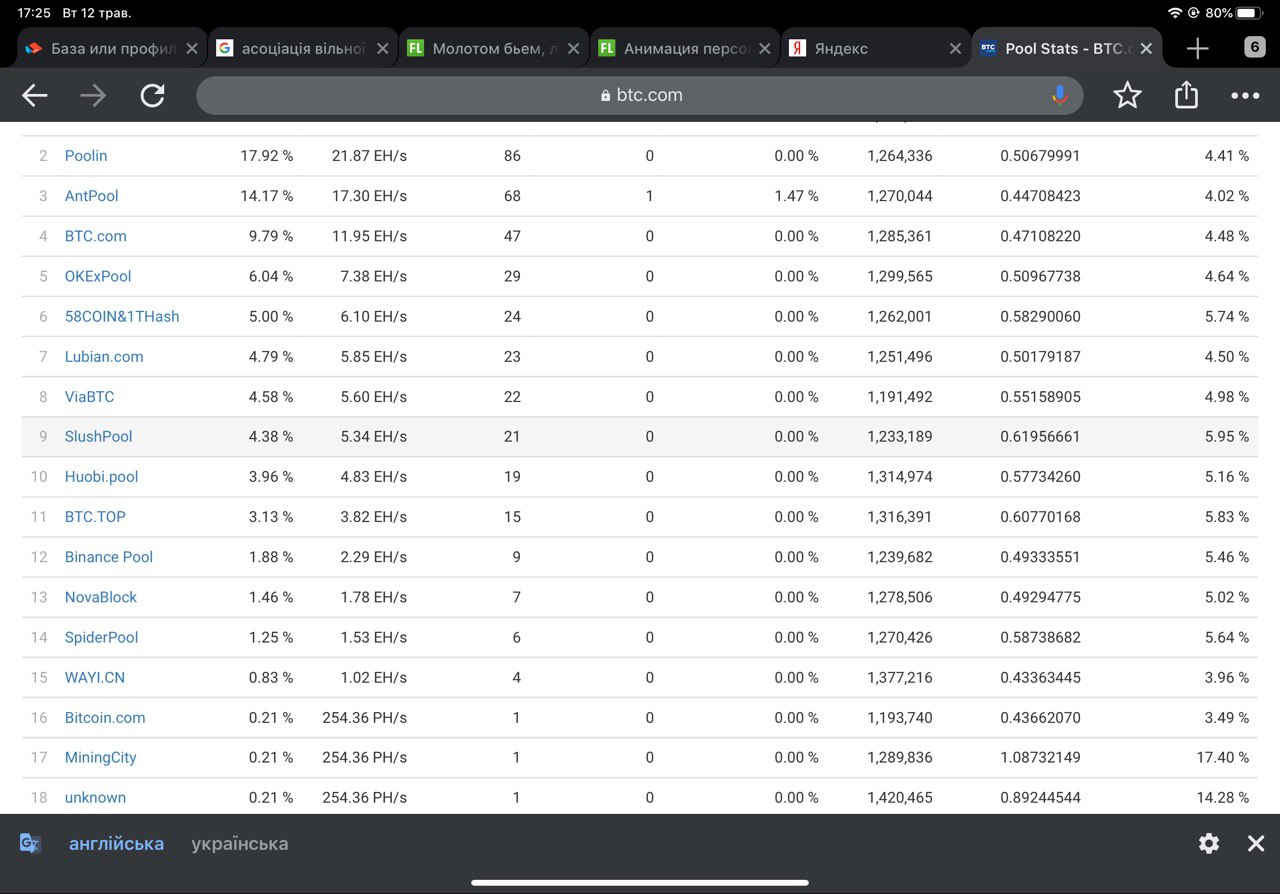1280x894 pixels.
Task: Open the BTC.TOP link
Action: [x=95, y=517]
